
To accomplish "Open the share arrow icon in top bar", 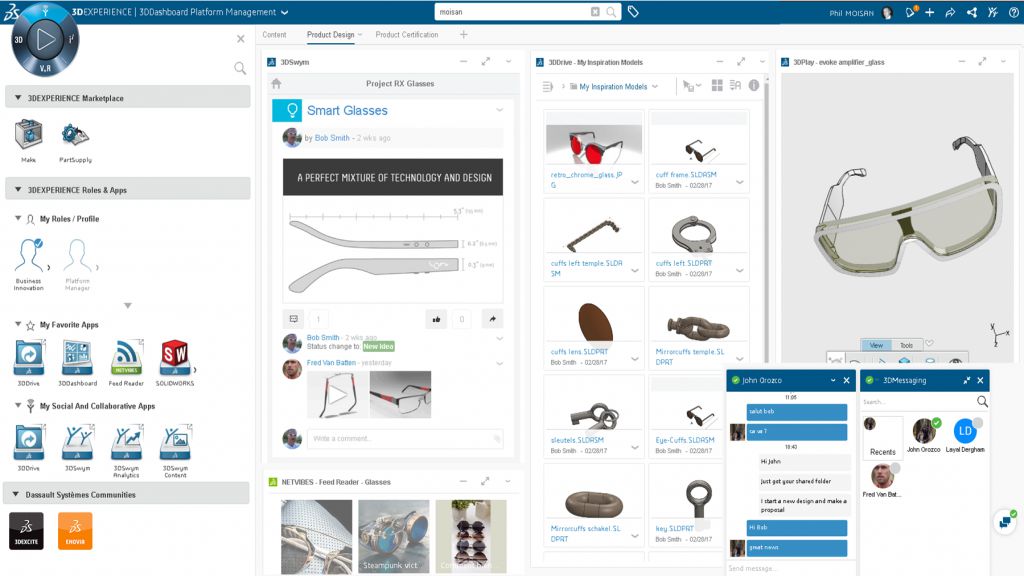I will pos(971,12).
